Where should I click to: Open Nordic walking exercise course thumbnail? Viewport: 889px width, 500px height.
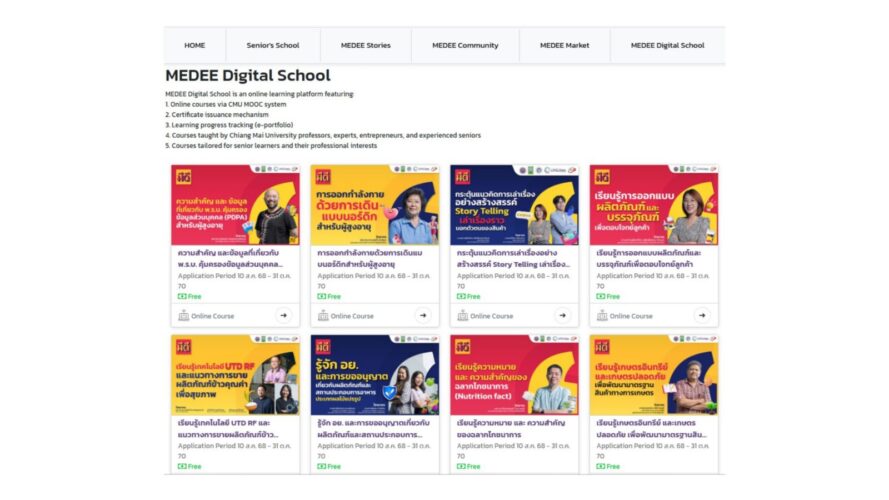(375, 205)
